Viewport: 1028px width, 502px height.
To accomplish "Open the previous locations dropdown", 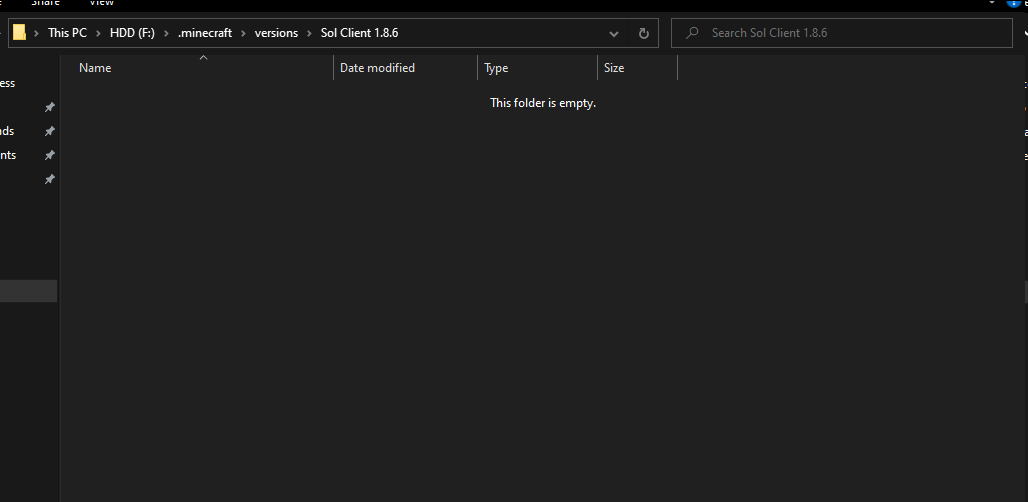I will (x=614, y=33).
